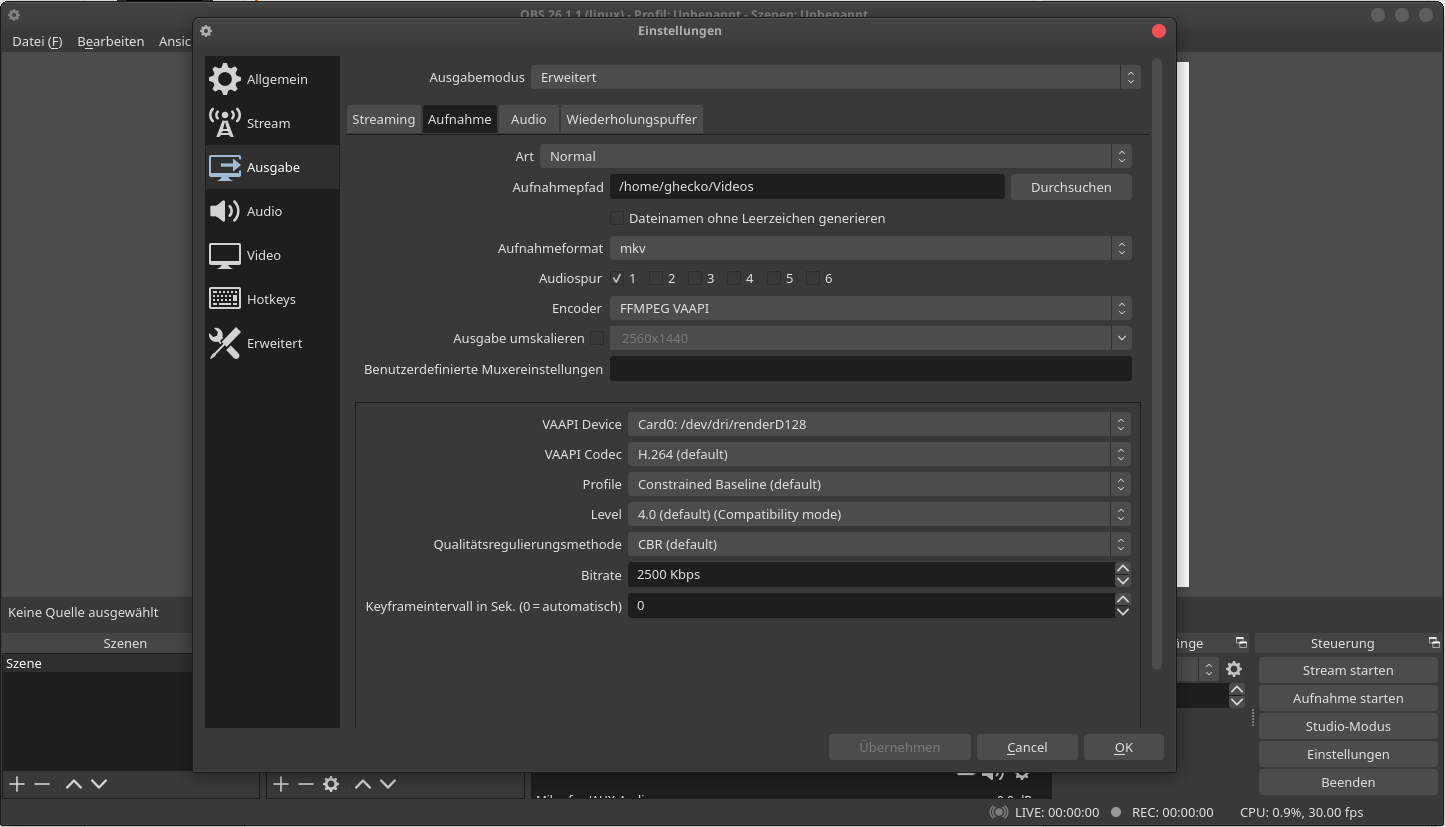1445x827 pixels.
Task: Open the Profile dropdown showing Constrained Baseline
Action: 879,484
